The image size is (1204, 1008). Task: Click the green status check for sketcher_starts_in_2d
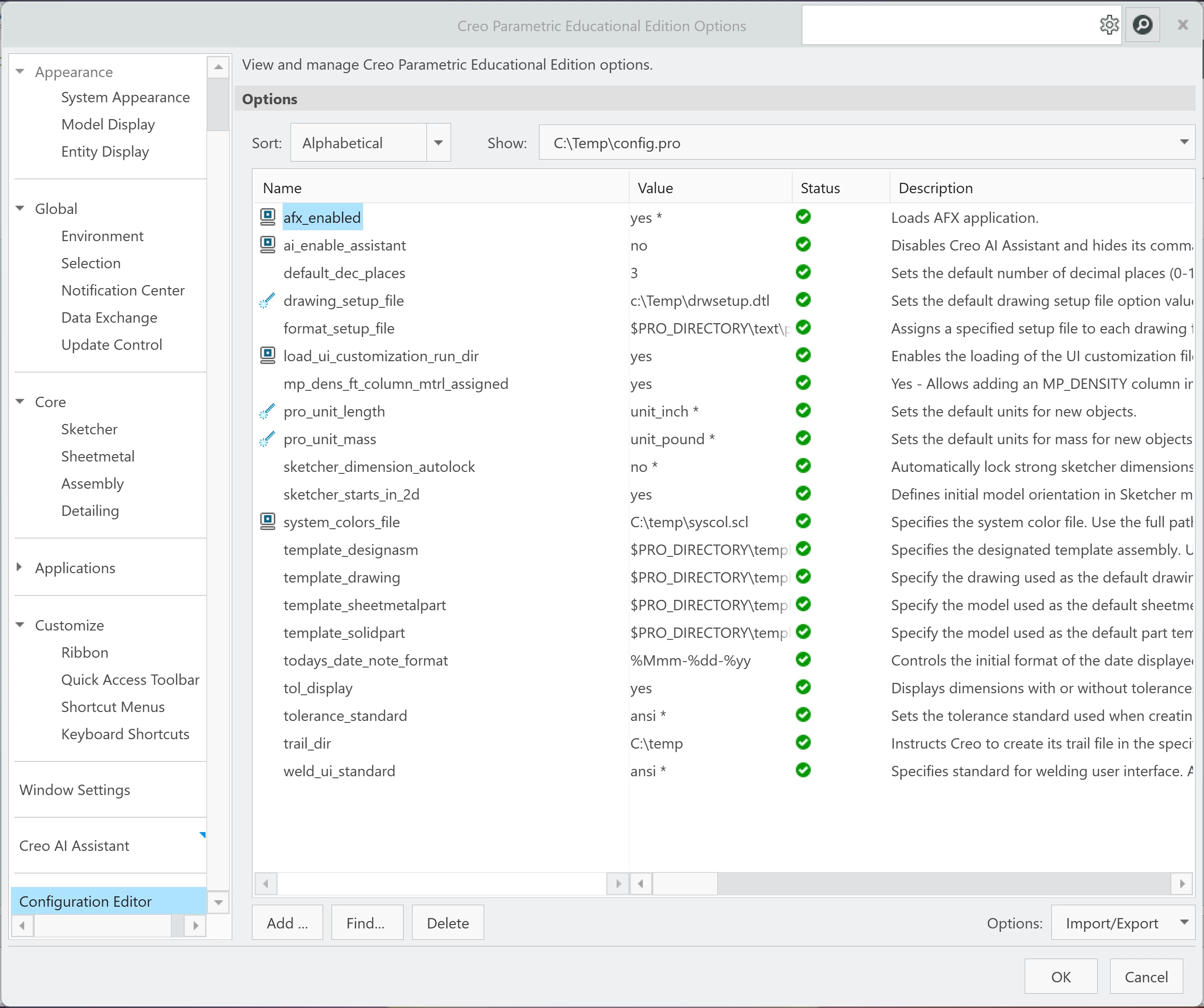pos(803,493)
